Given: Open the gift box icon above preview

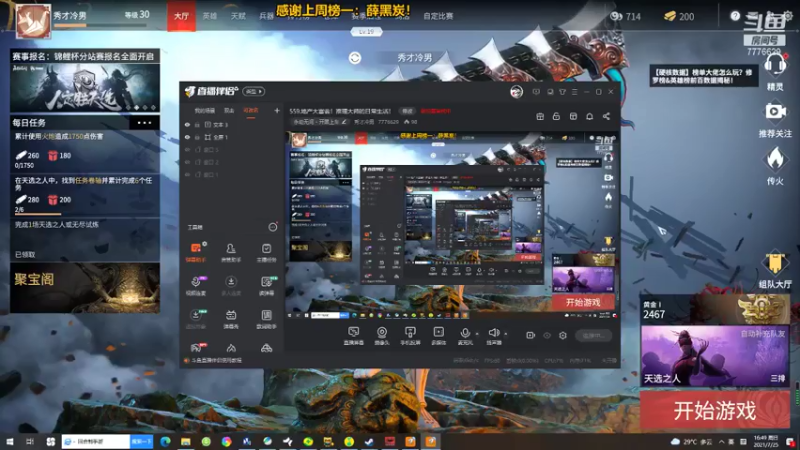Looking at the screenshot, I should click(x=540, y=116).
